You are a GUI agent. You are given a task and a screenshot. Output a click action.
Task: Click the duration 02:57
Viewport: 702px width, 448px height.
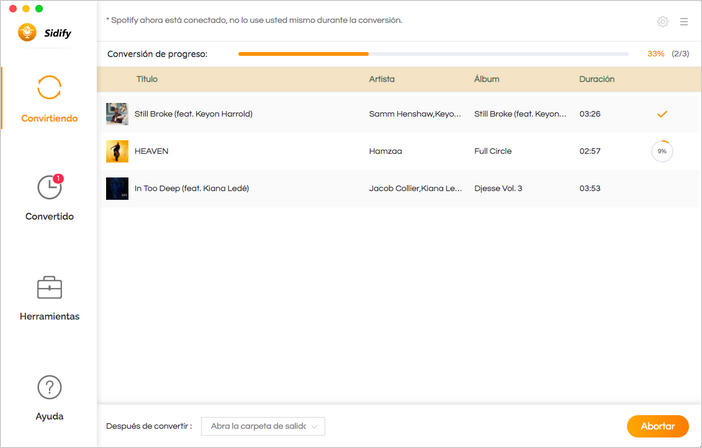pos(590,151)
